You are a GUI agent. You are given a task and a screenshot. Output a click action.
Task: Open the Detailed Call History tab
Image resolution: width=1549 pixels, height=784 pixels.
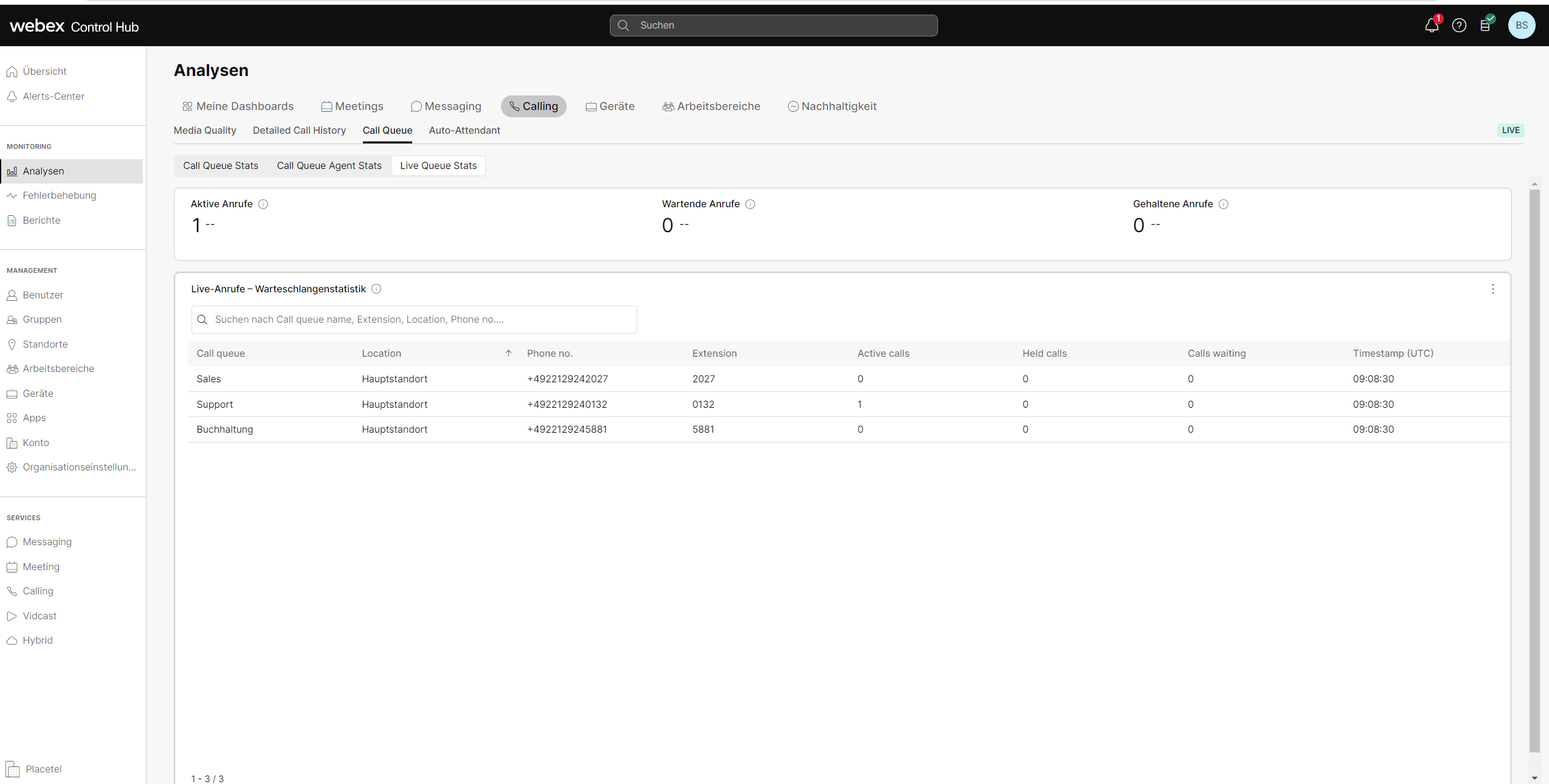tap(299, 131)
